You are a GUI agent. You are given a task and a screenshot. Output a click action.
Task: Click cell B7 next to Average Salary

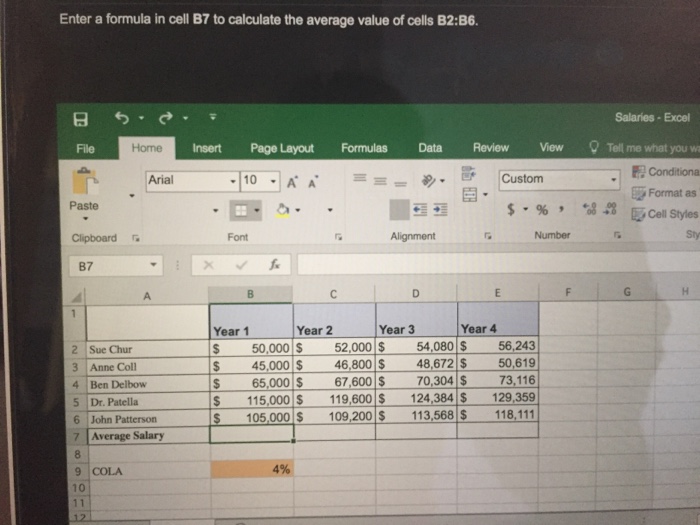click(x=252, y=434)
